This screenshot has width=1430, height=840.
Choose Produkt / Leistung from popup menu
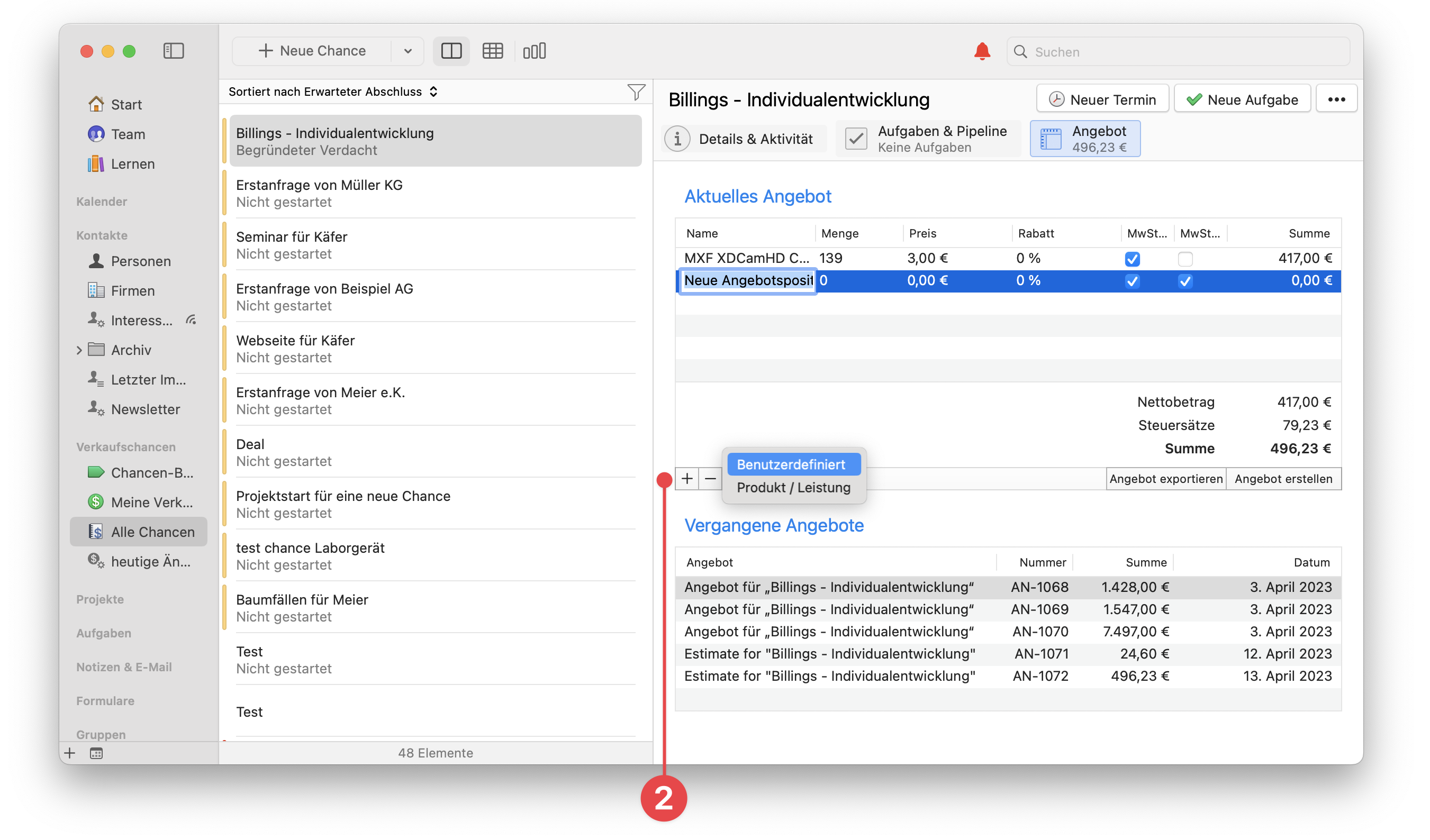[793, 488]
